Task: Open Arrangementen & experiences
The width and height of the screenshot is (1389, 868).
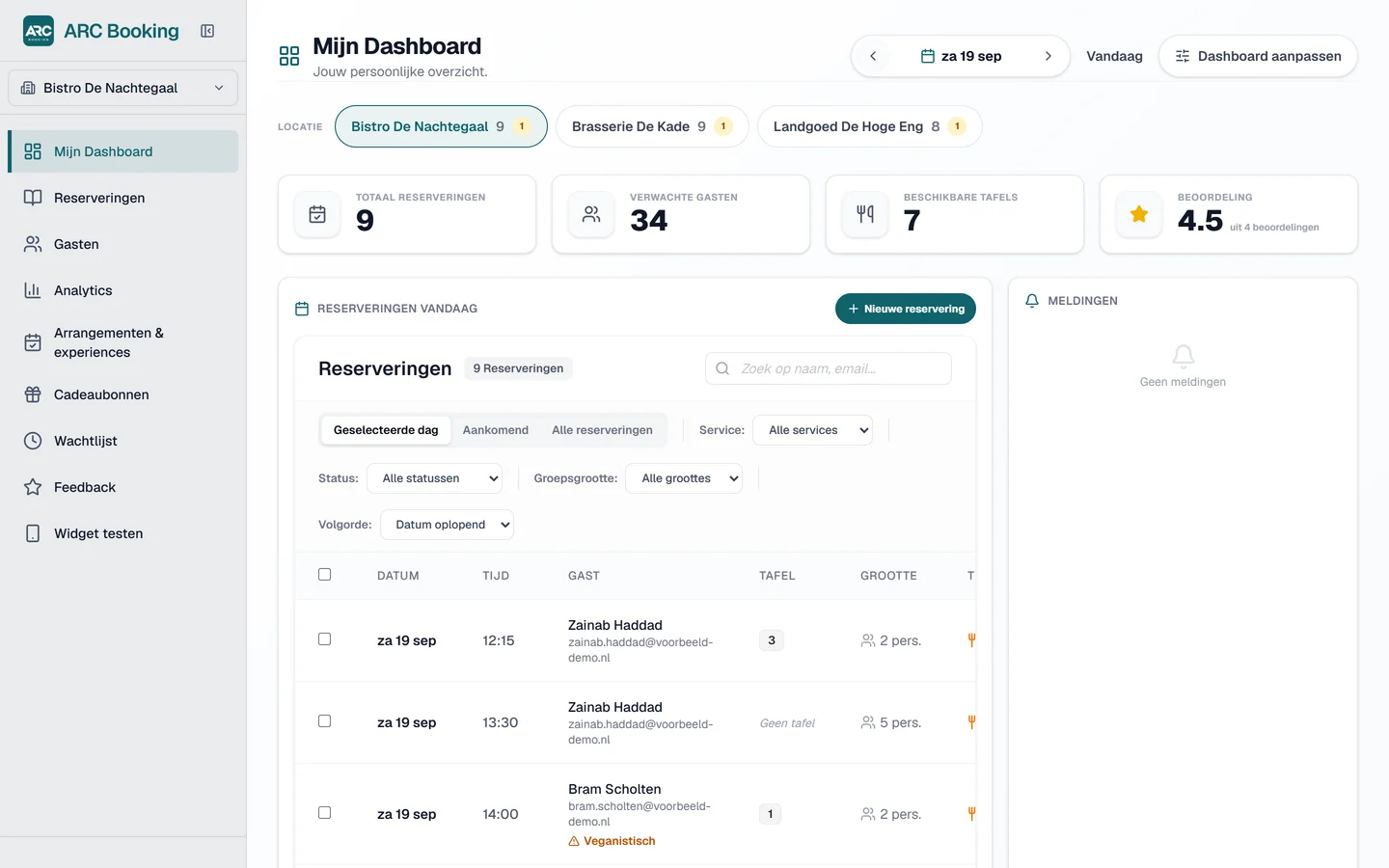Action: pyautogui.click(x=123, y=342)
